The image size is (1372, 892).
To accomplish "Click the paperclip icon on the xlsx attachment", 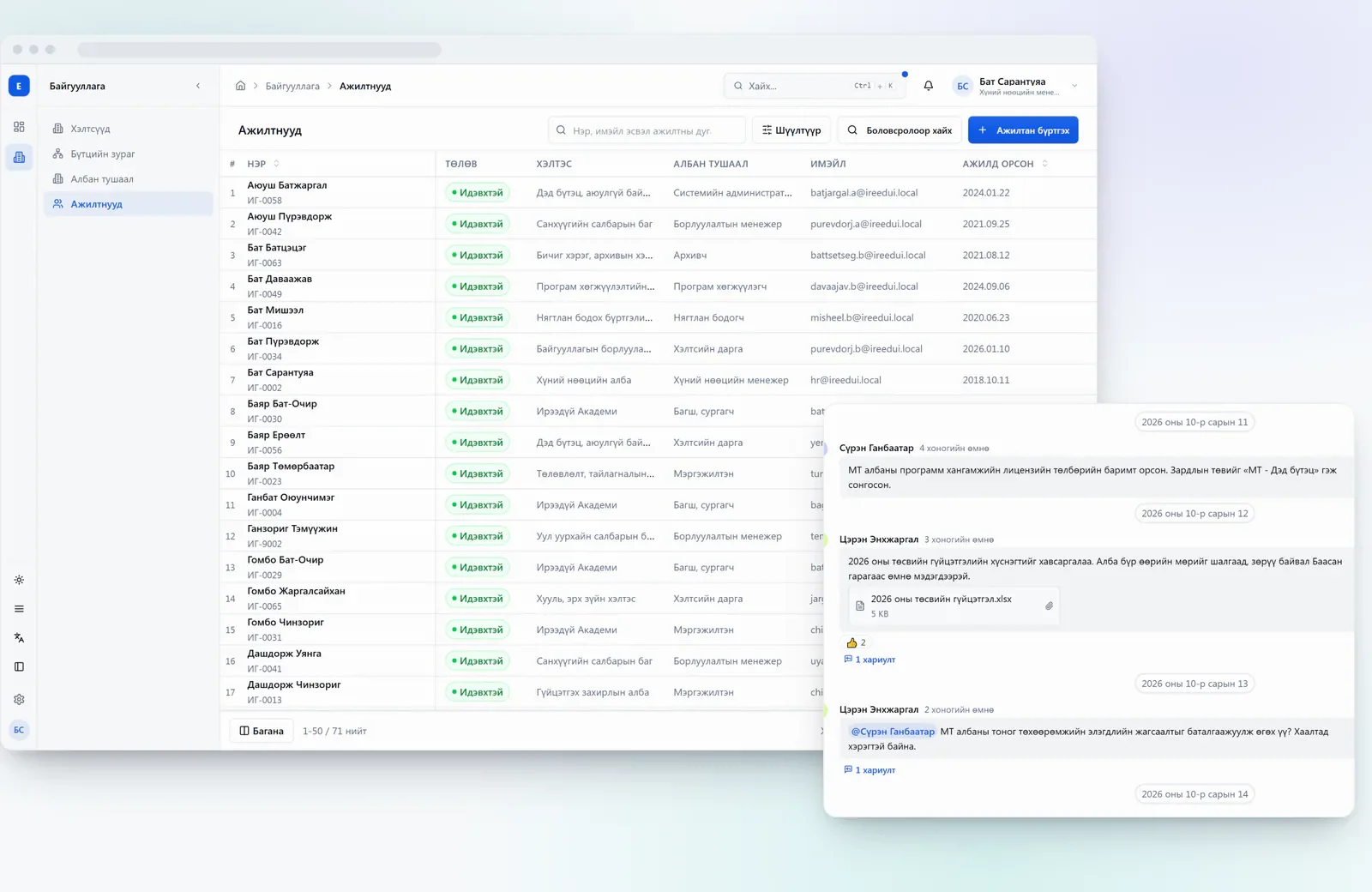I will [1049, 606].
